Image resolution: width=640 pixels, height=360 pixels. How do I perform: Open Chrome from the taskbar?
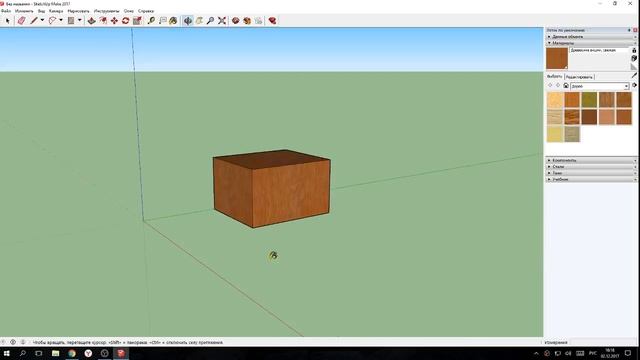[72, 353]
